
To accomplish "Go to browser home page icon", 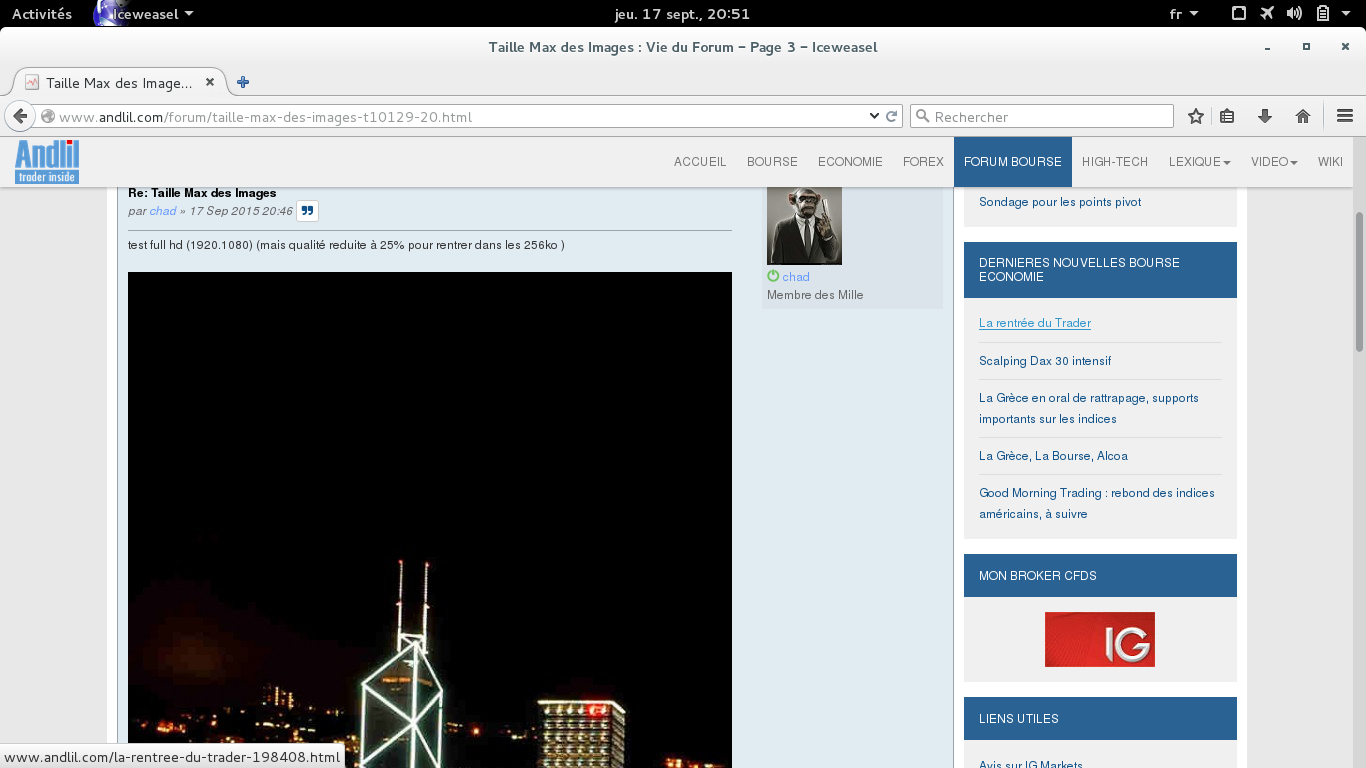I will (x=1303, y=116).
